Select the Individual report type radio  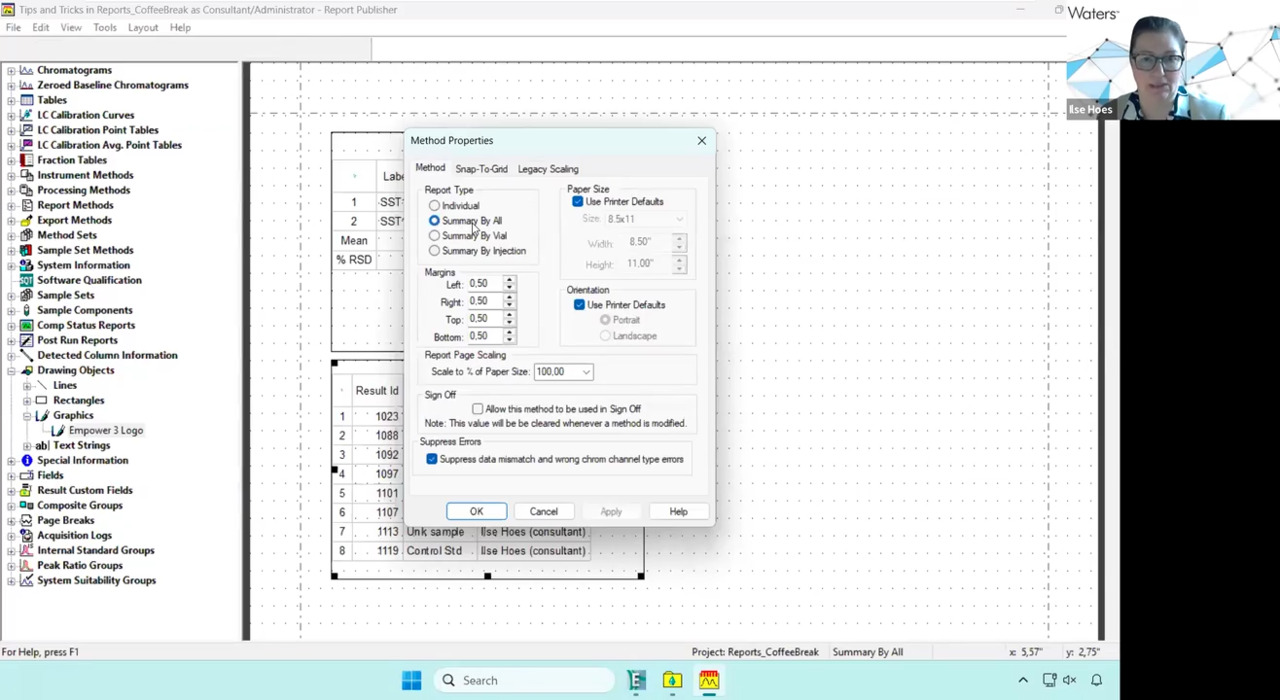(434, 206)
